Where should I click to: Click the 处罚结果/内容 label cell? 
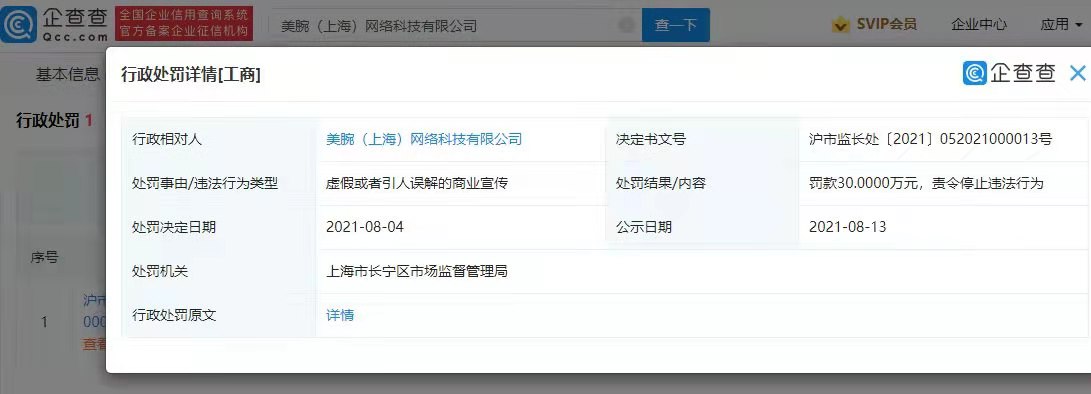point(702,183)
